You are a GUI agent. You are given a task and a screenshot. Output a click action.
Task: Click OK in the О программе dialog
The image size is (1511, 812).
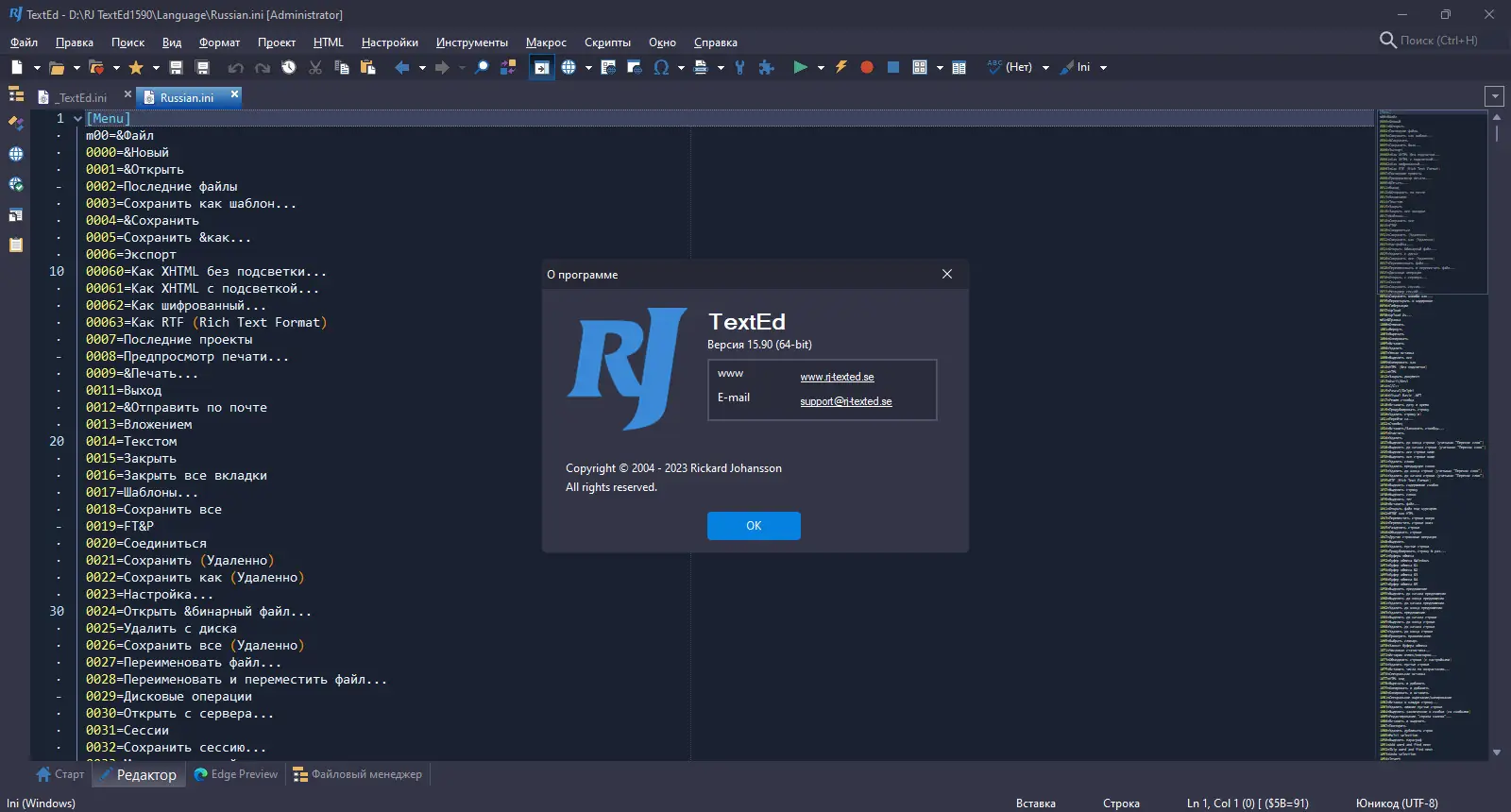pyautogui.click(x=754, y=526)
